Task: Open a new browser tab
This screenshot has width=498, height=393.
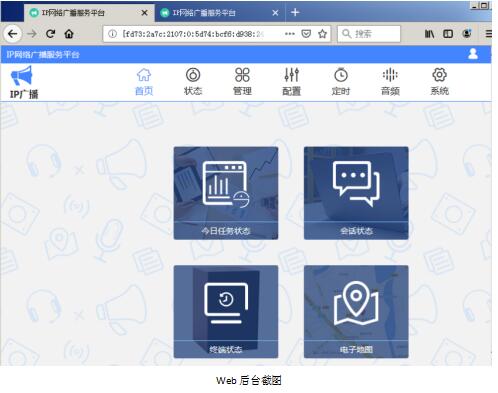Action: pyautogui.click(x=295, y=13)
